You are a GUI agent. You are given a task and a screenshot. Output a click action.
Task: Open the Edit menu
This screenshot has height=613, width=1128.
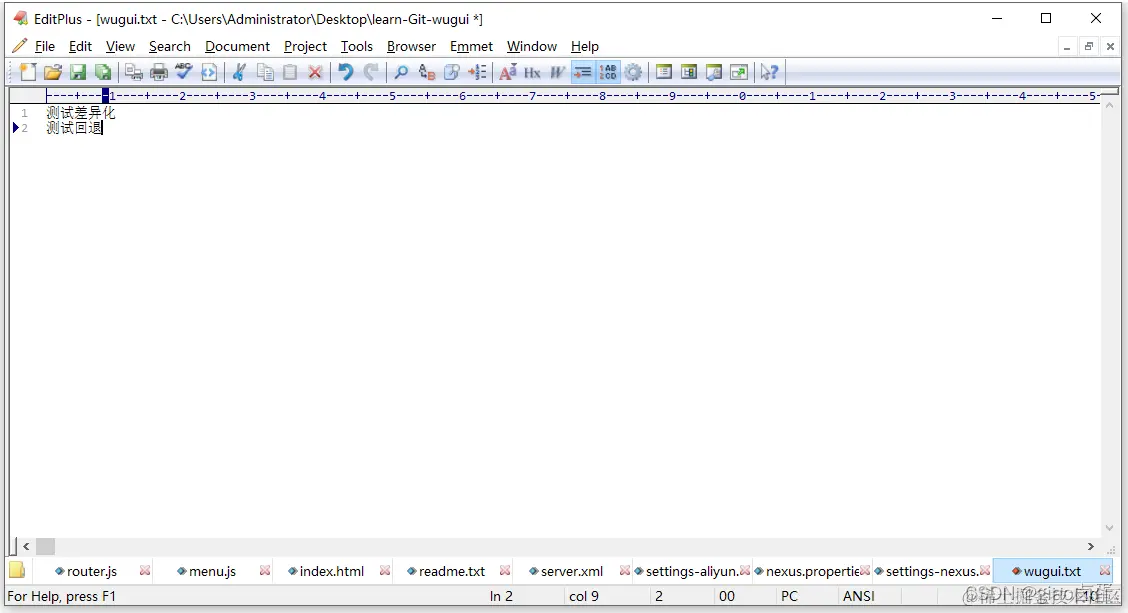(x=80, y=46)
